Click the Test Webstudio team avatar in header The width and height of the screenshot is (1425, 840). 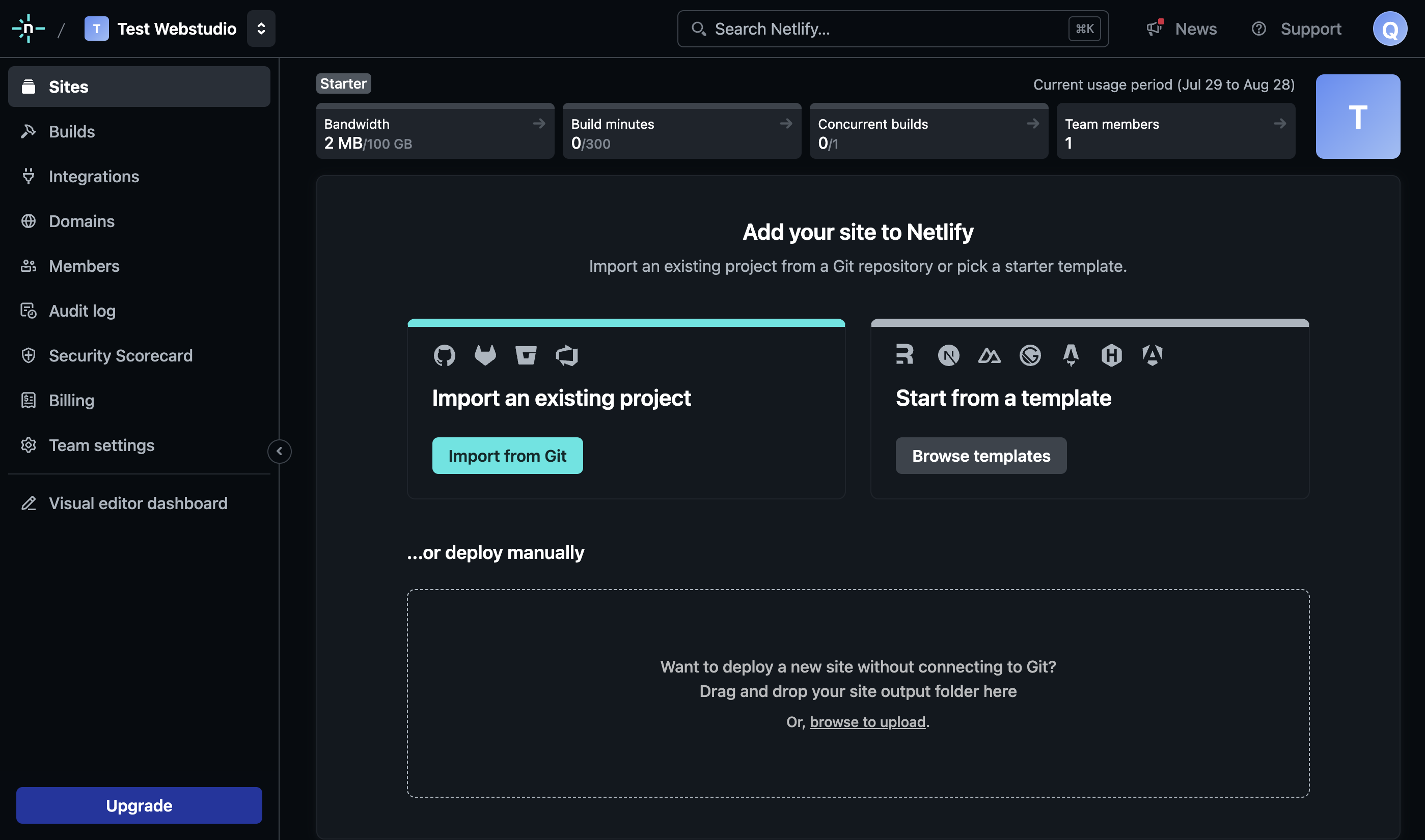click(x=96, y=29)
